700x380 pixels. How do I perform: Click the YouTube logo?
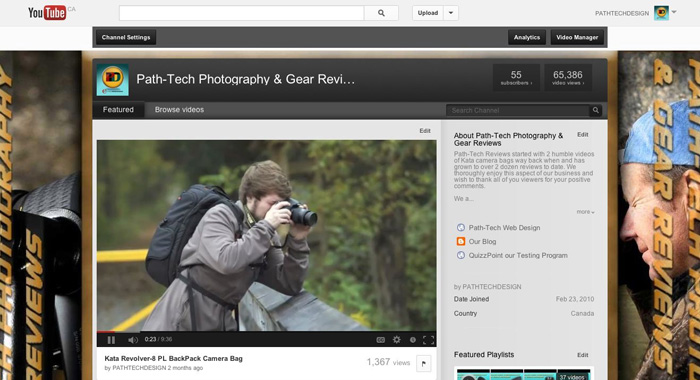[47, 13]
